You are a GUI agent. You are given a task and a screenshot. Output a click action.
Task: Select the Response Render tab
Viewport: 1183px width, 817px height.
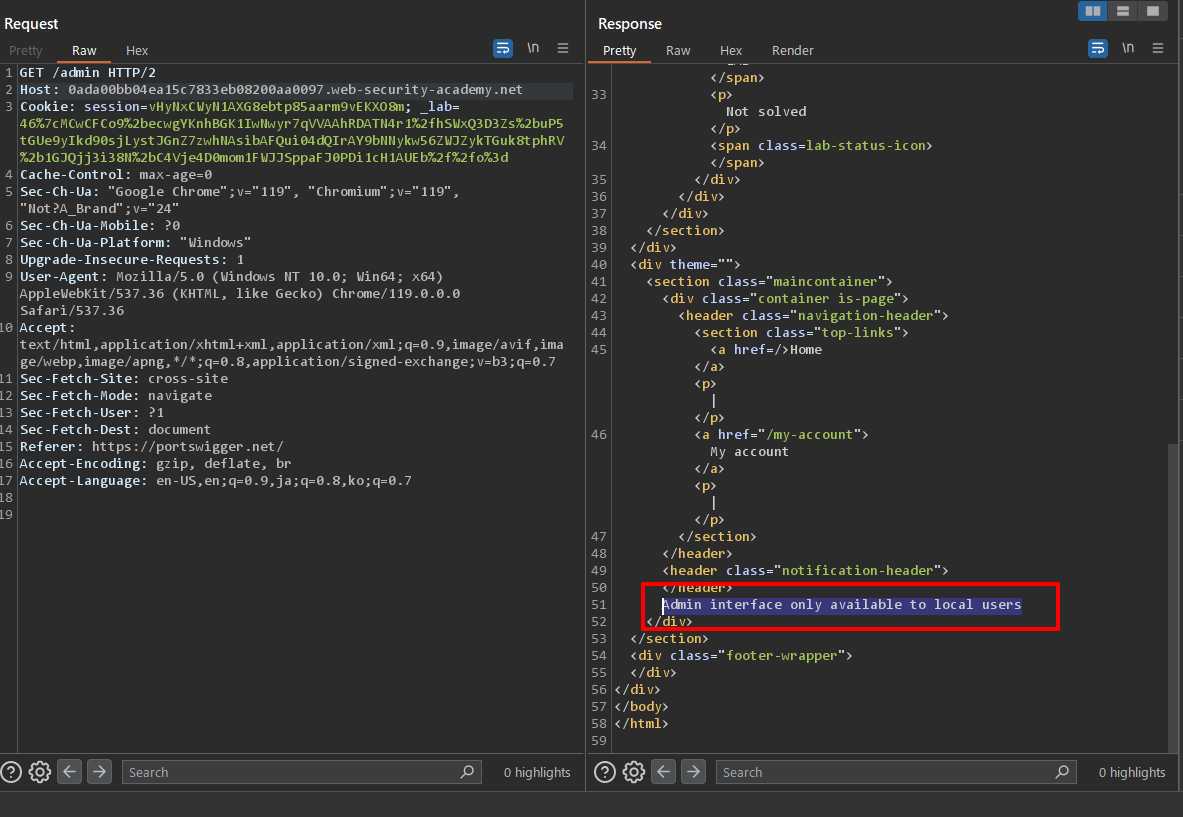click(x=792, y=51)
